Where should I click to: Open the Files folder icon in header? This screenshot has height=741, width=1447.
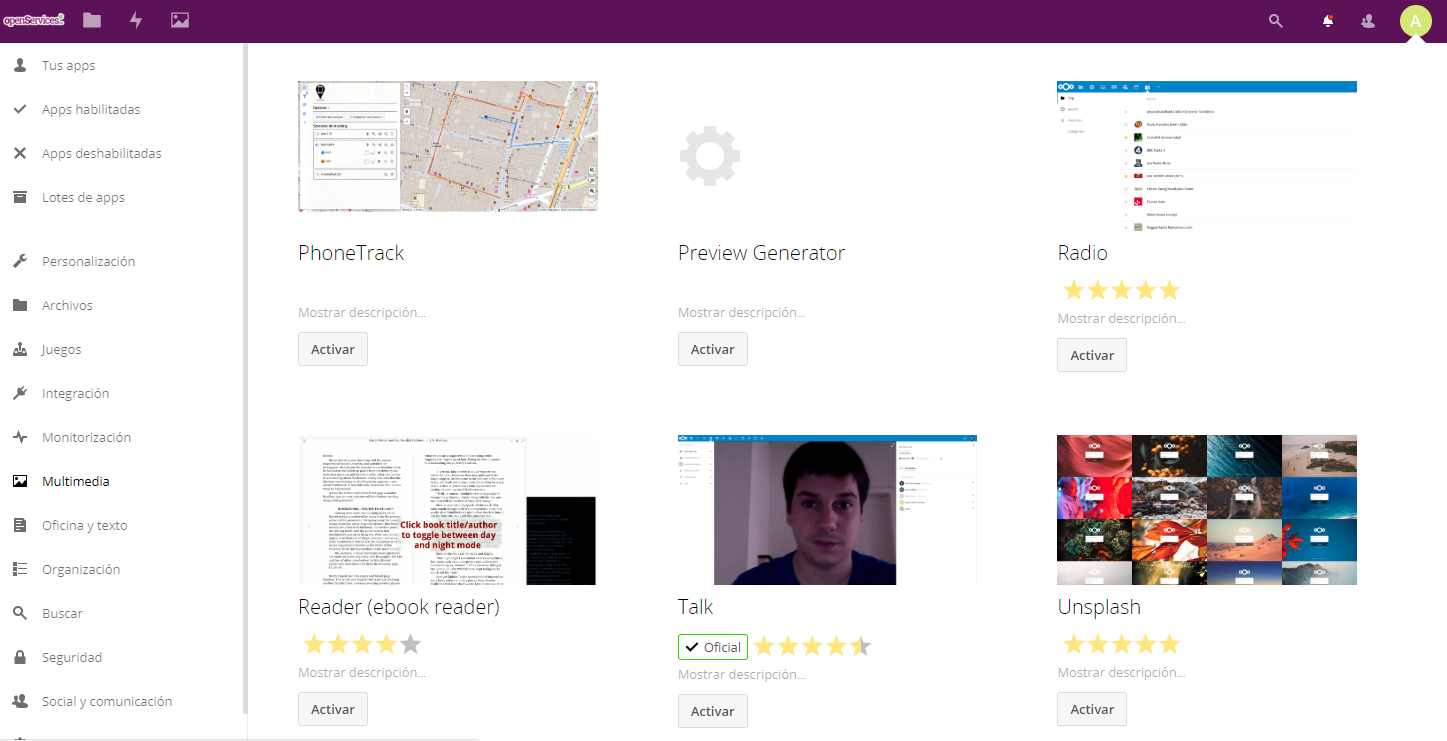(x=92, y=20)
